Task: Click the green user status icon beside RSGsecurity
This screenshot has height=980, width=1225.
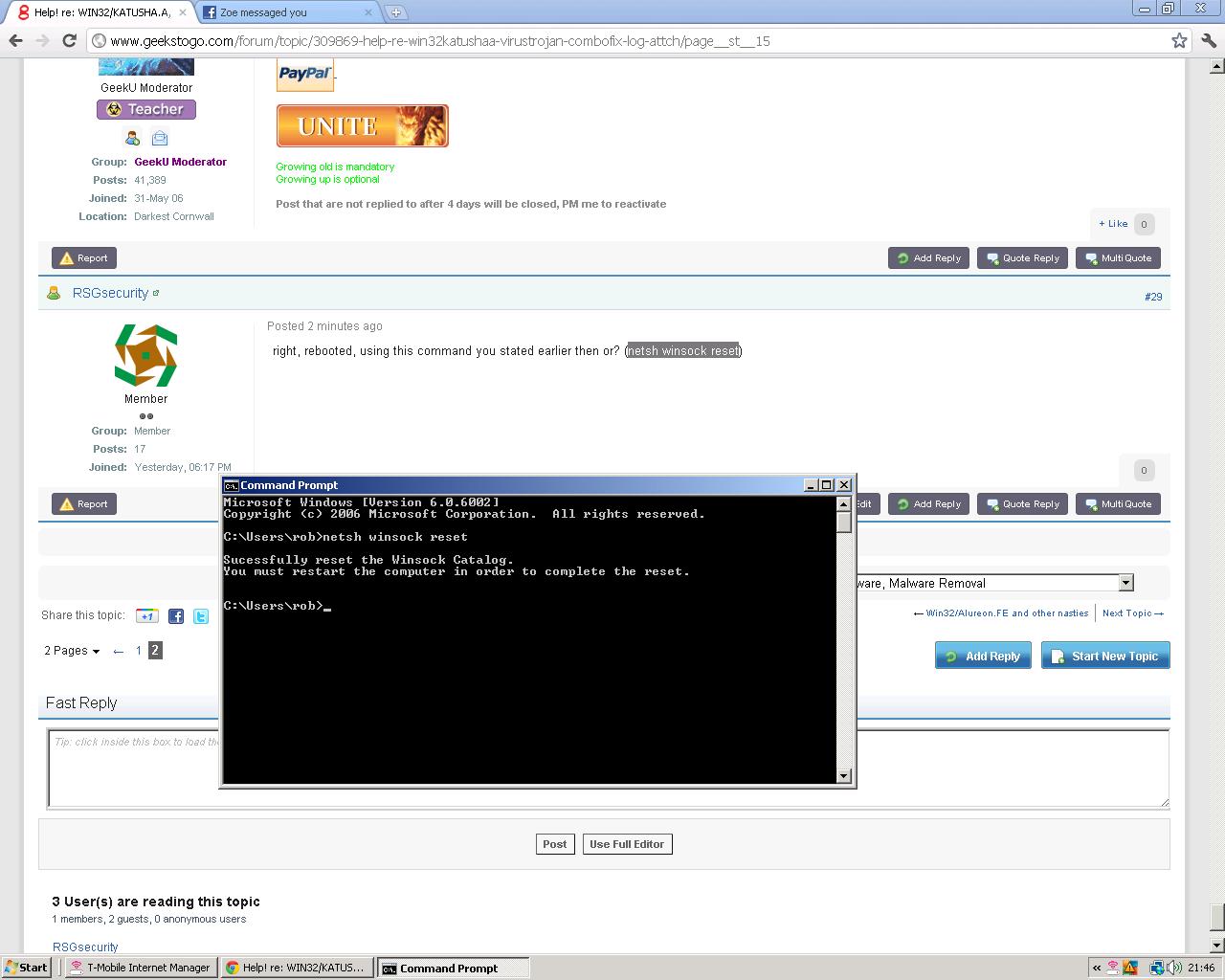Action: click(x=54, y=293)
